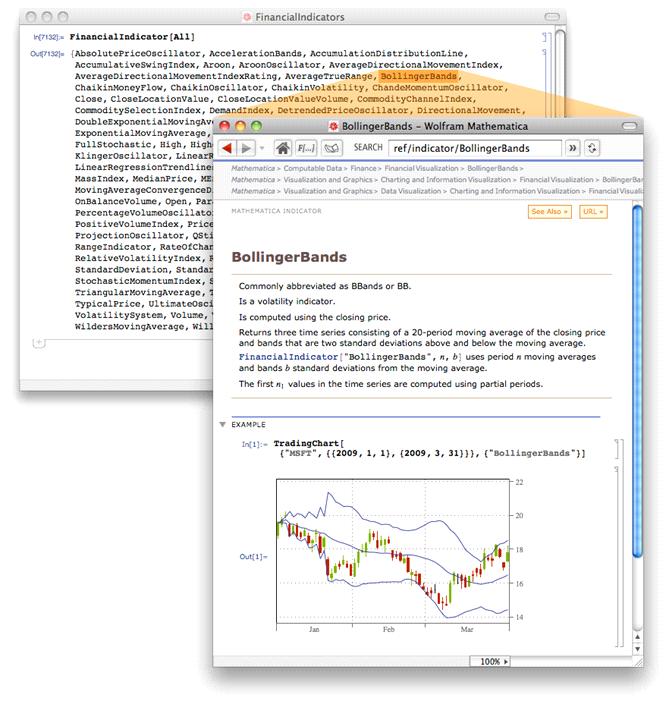Collapse the EXAMPLE section triangle
Screen dimensions: 666x701
click(223, 424)
